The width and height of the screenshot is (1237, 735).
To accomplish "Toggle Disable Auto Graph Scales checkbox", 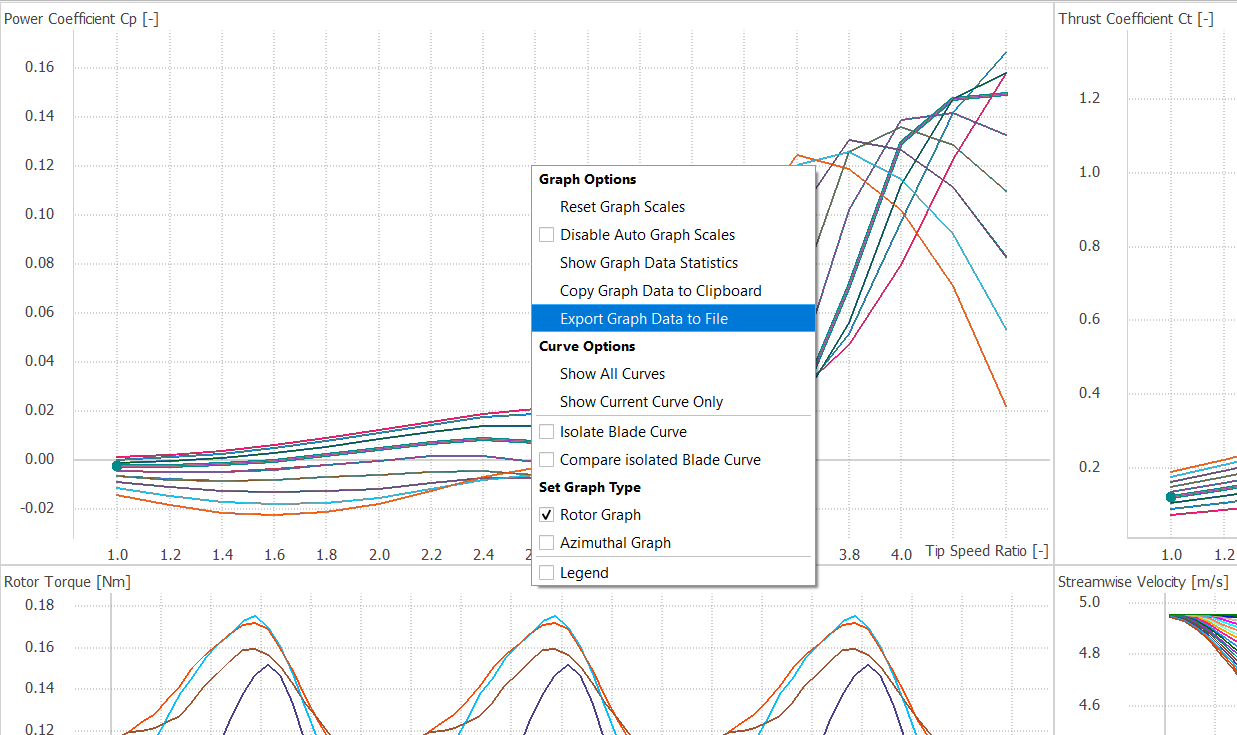I will [546, 235].
